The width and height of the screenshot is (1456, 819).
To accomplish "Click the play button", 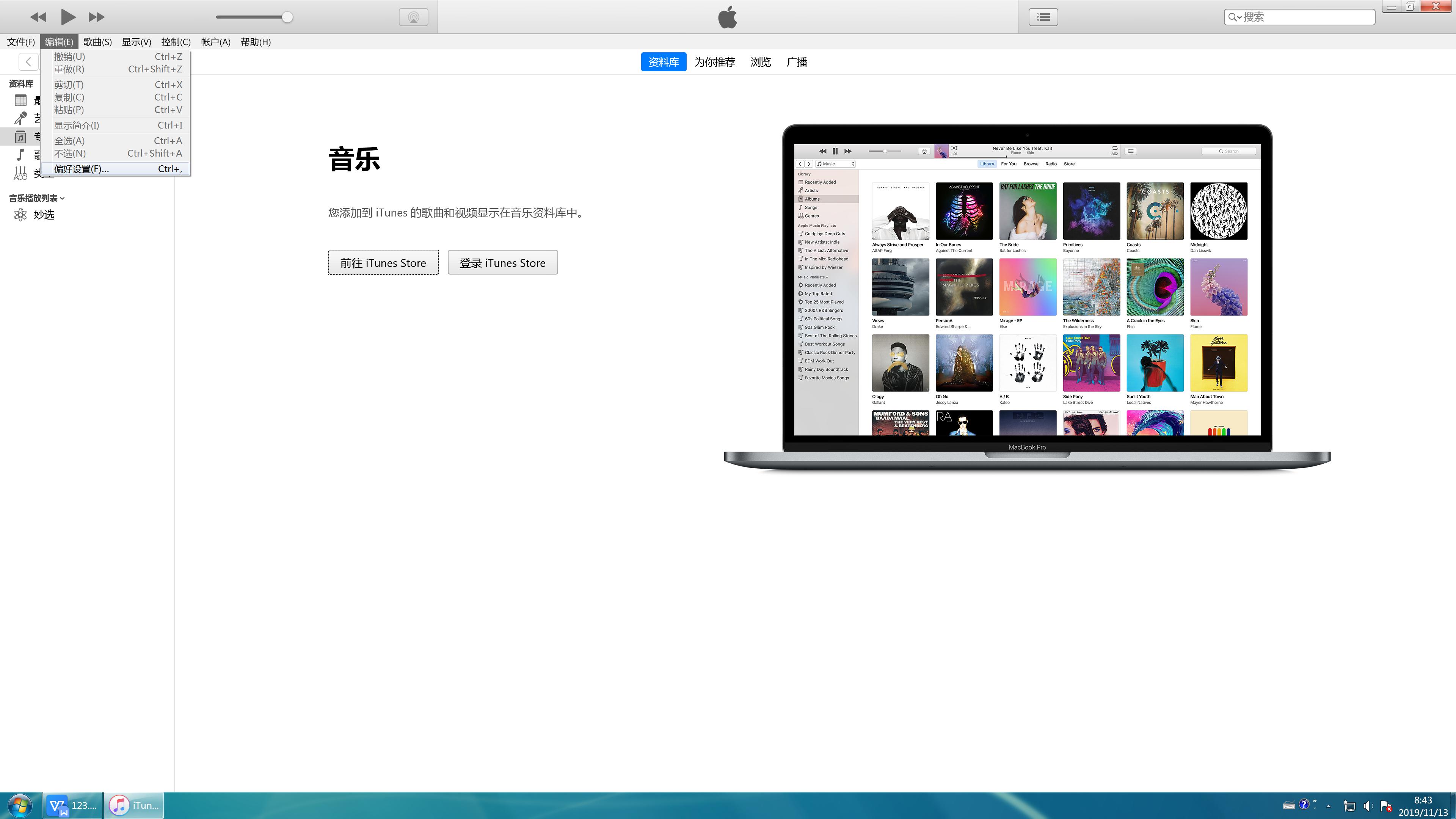I will (x=68, y=17).
